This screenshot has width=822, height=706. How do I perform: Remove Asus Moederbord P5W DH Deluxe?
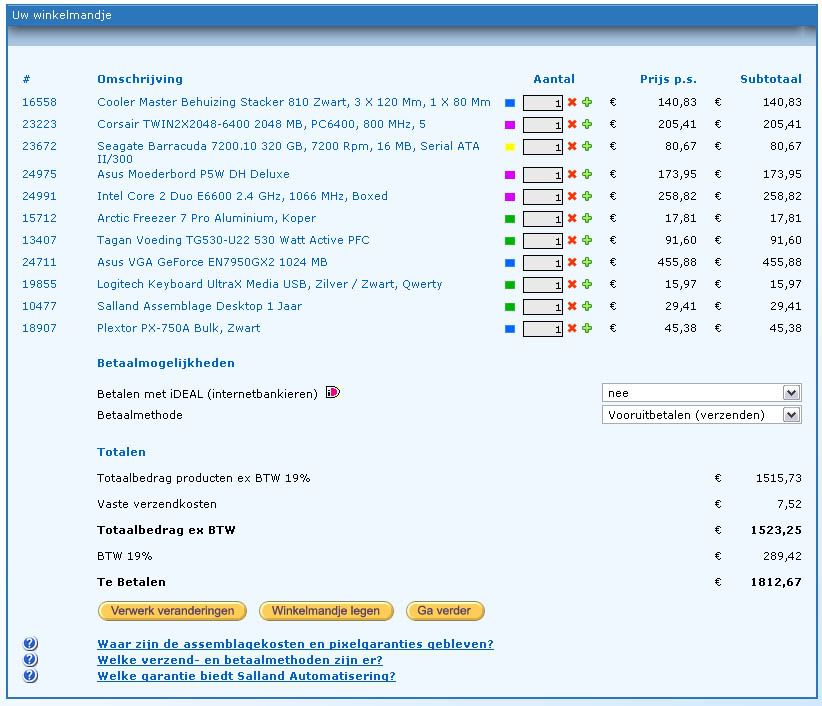pos(572,174)
